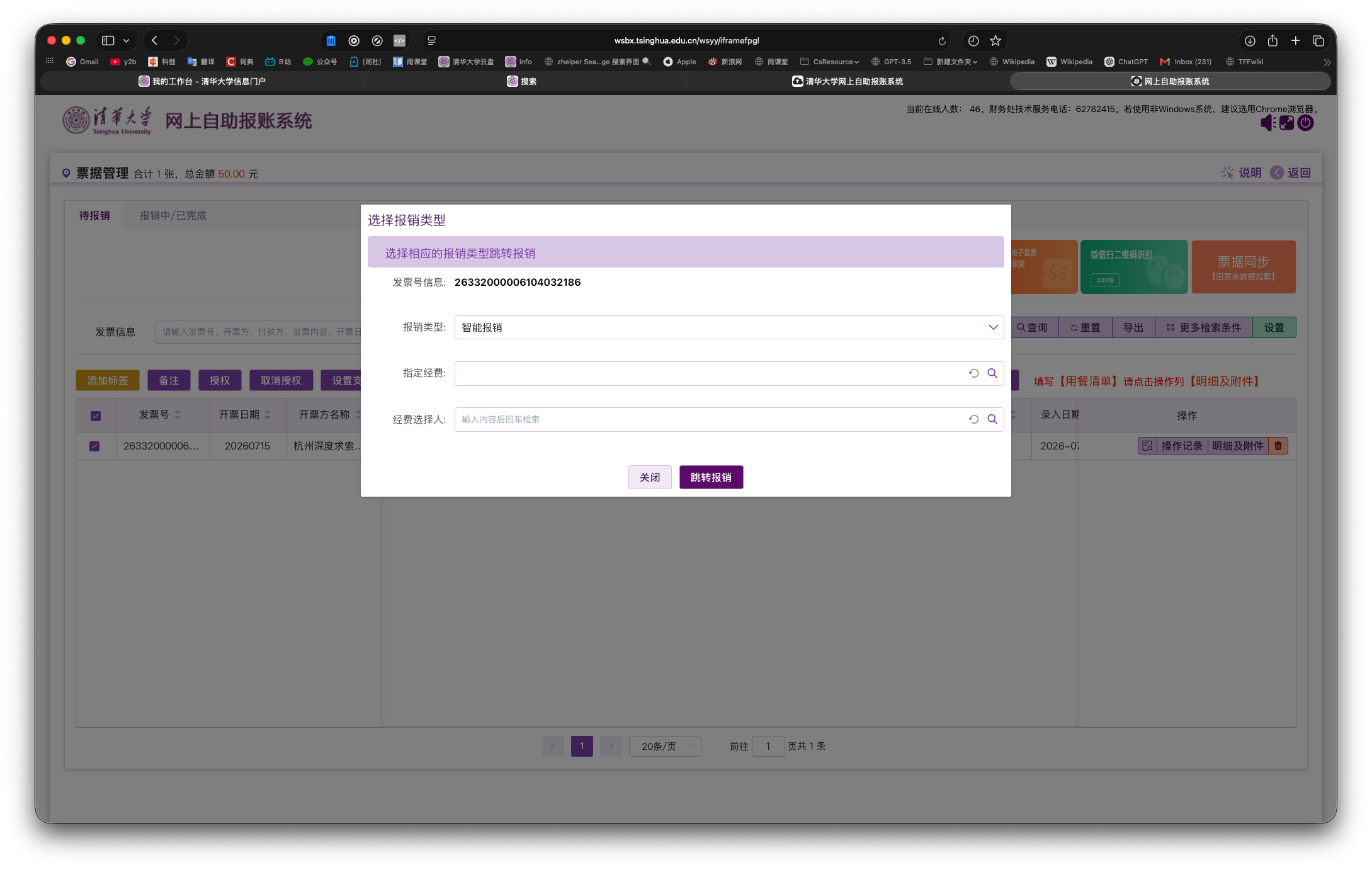
Task: Click the power logout icon in the page header
Action: point(1306,123)
